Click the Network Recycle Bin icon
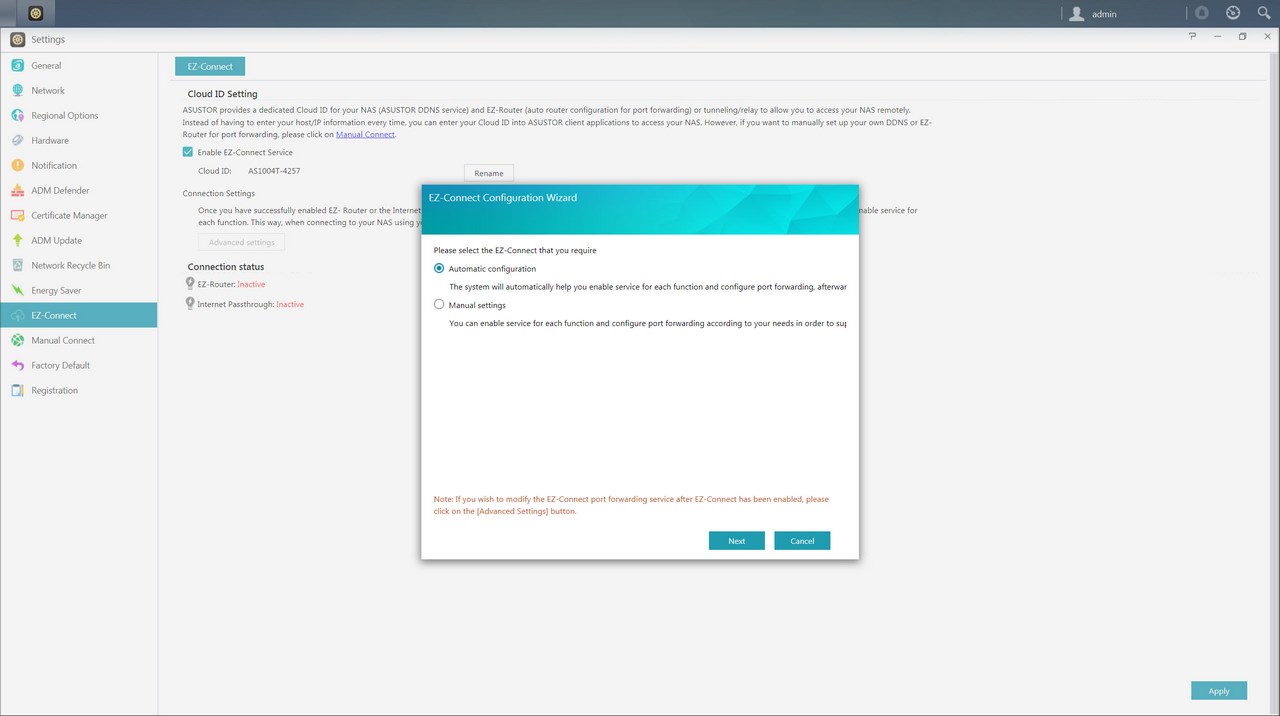This screenshot has width=1280, height=716. point(17,265)
